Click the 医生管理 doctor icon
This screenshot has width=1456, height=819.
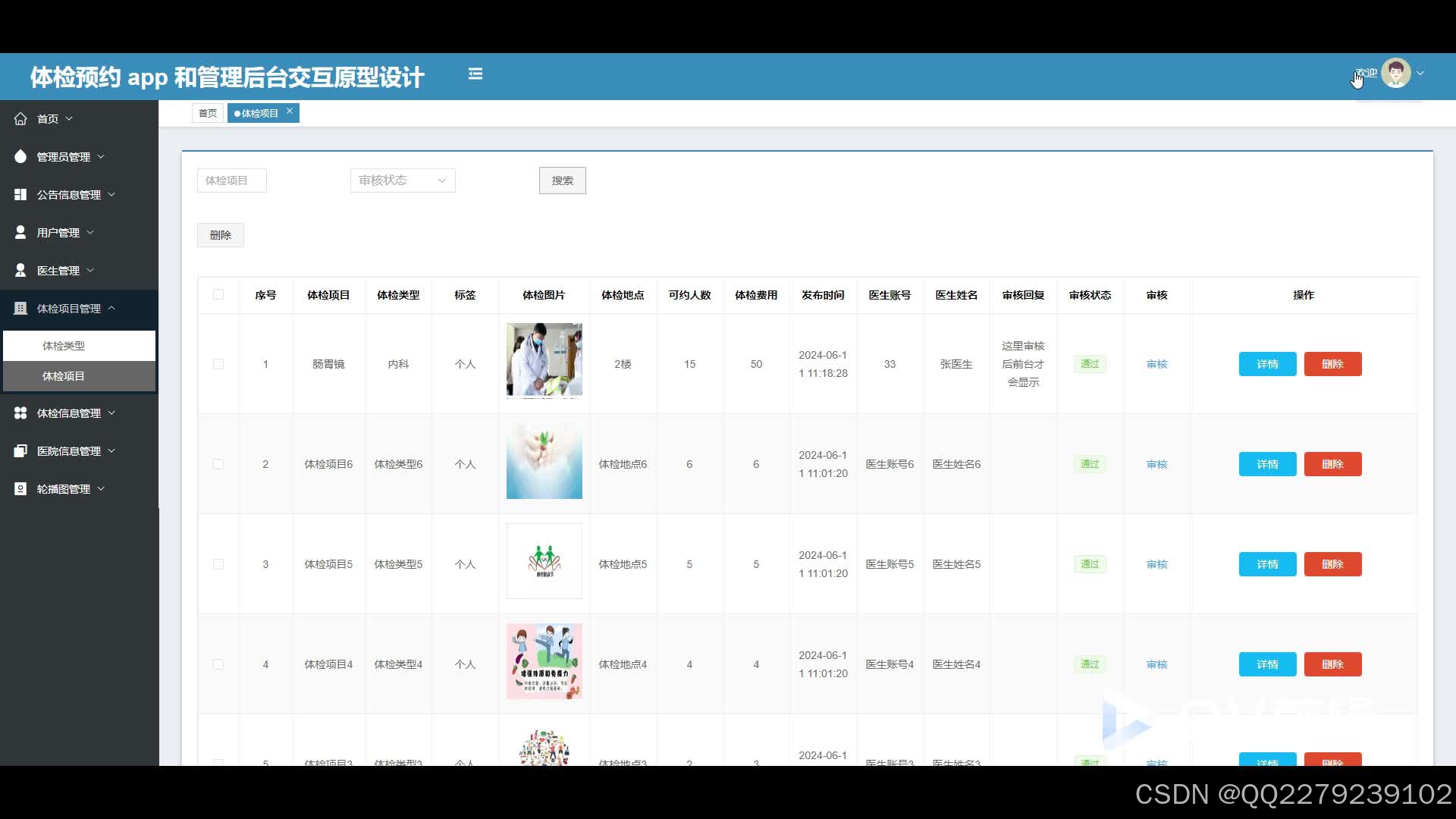pos(20,270)
